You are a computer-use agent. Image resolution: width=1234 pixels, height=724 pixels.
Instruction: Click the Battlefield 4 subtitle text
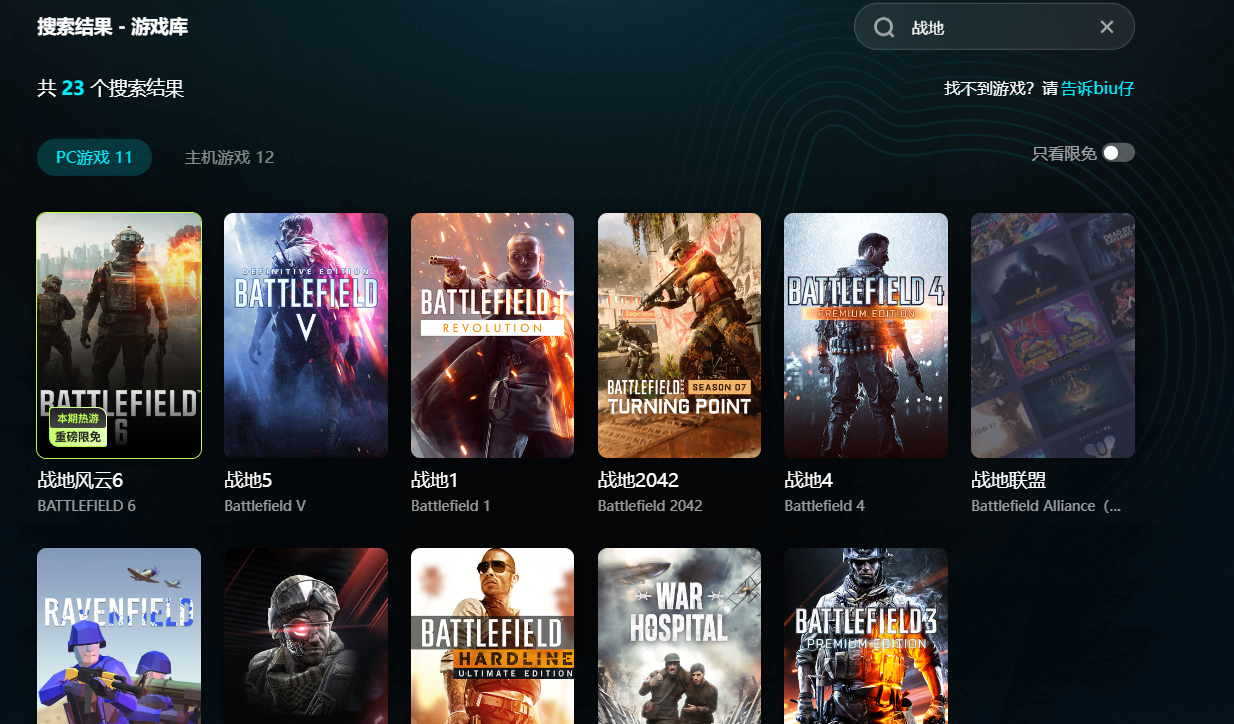825,506
